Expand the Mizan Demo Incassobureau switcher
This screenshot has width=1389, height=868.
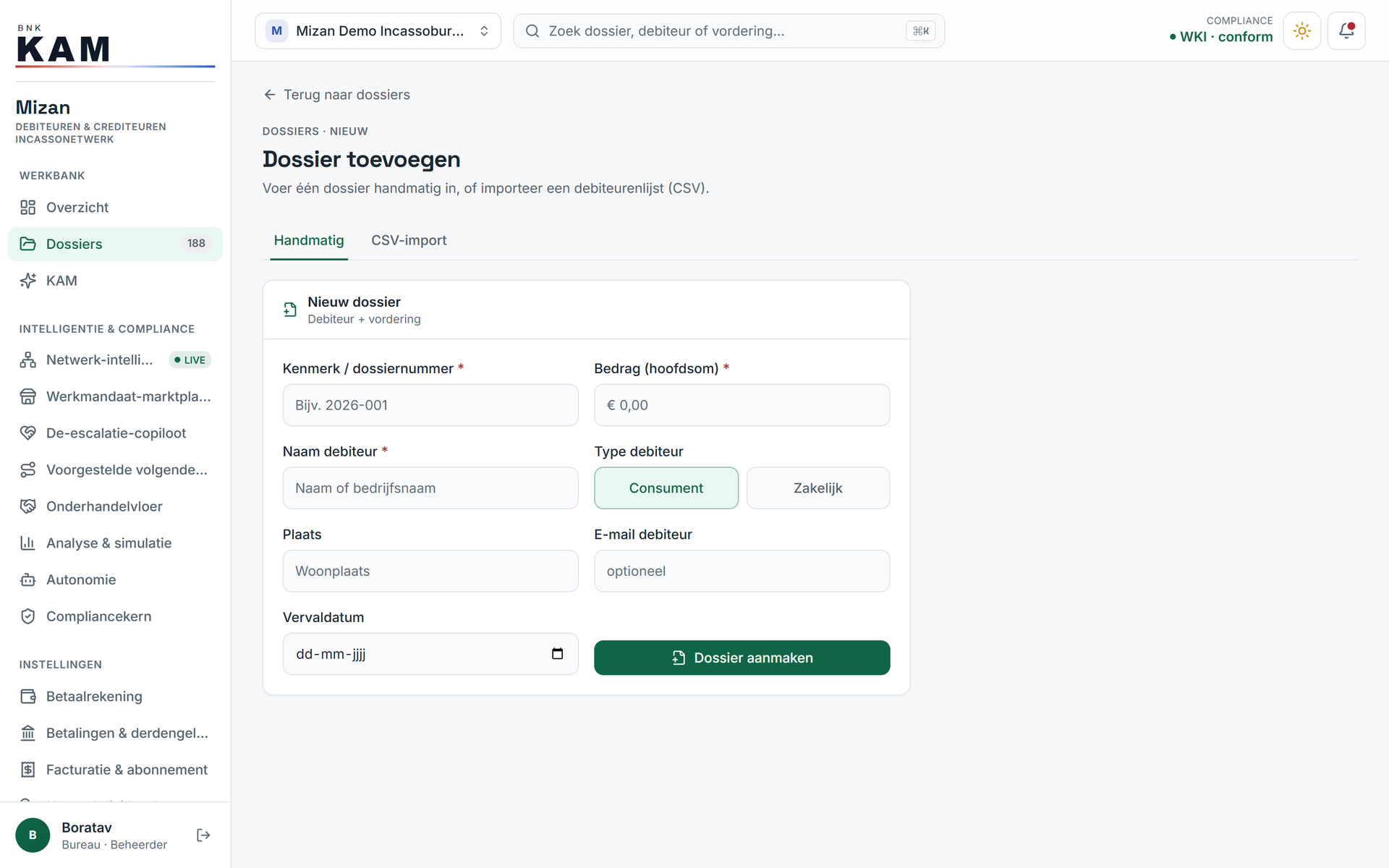(378, 31)
